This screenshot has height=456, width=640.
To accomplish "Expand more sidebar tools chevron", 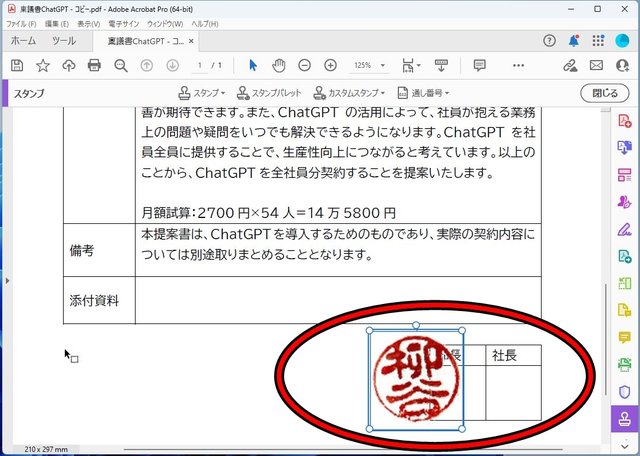I will pyautogui.click(x=624, y=446).
